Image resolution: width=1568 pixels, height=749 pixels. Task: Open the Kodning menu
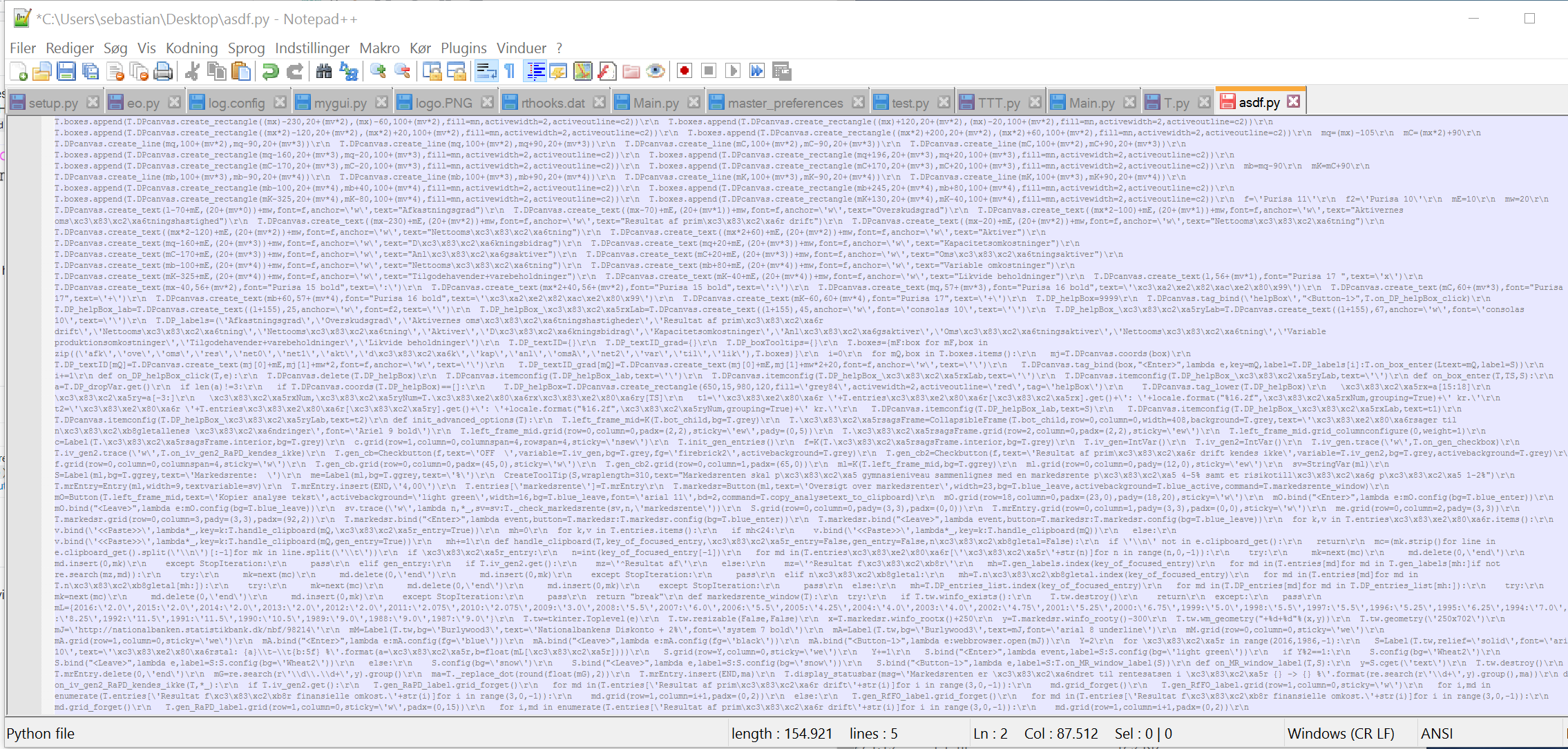click(x=191, y=48)
